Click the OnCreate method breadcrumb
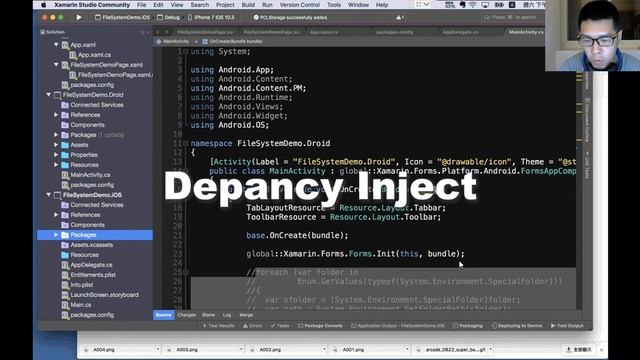The height and width of the screenshot is (360, 640). coord(232,41)
